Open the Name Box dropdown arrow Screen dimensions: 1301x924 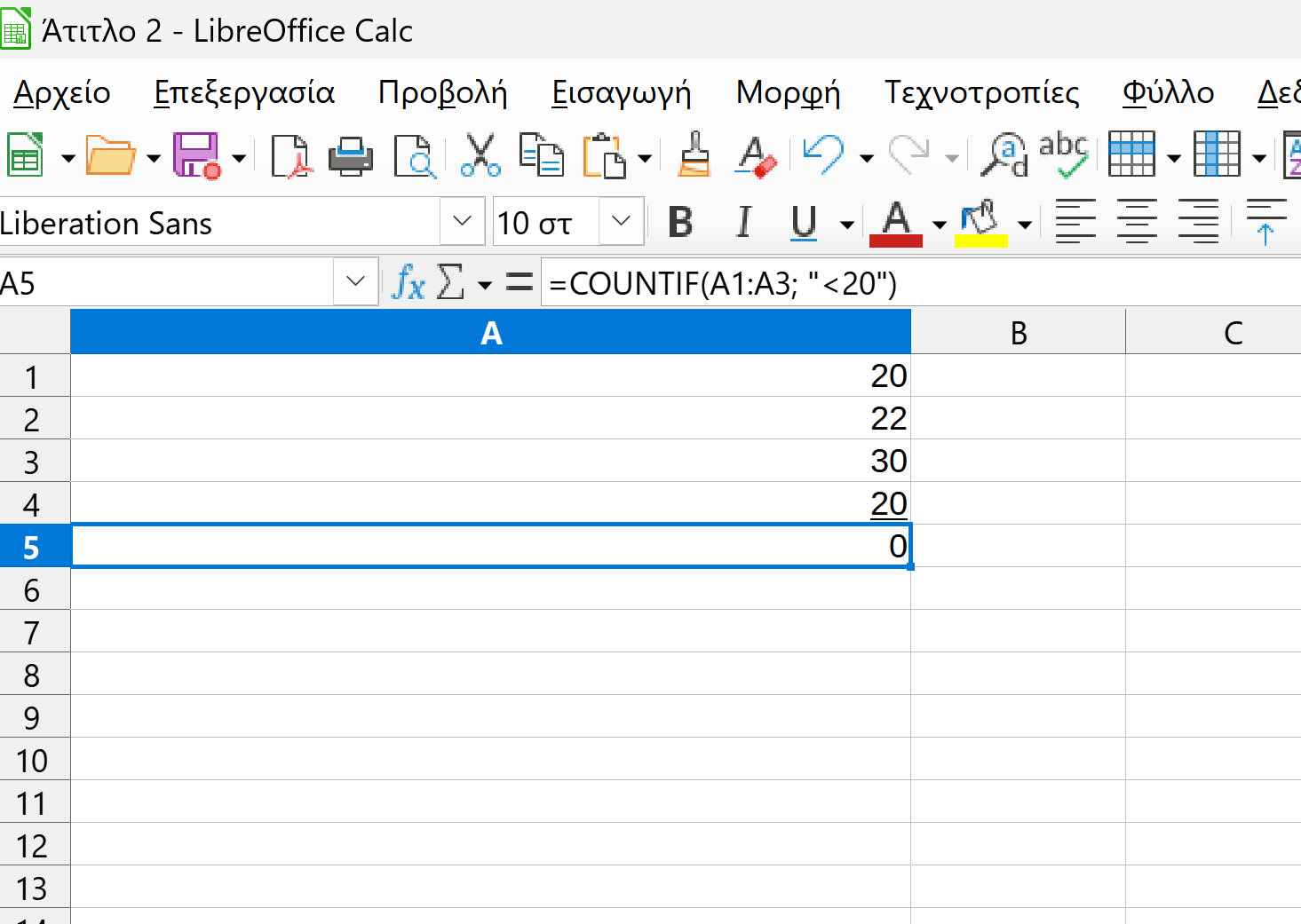[356, 282]
